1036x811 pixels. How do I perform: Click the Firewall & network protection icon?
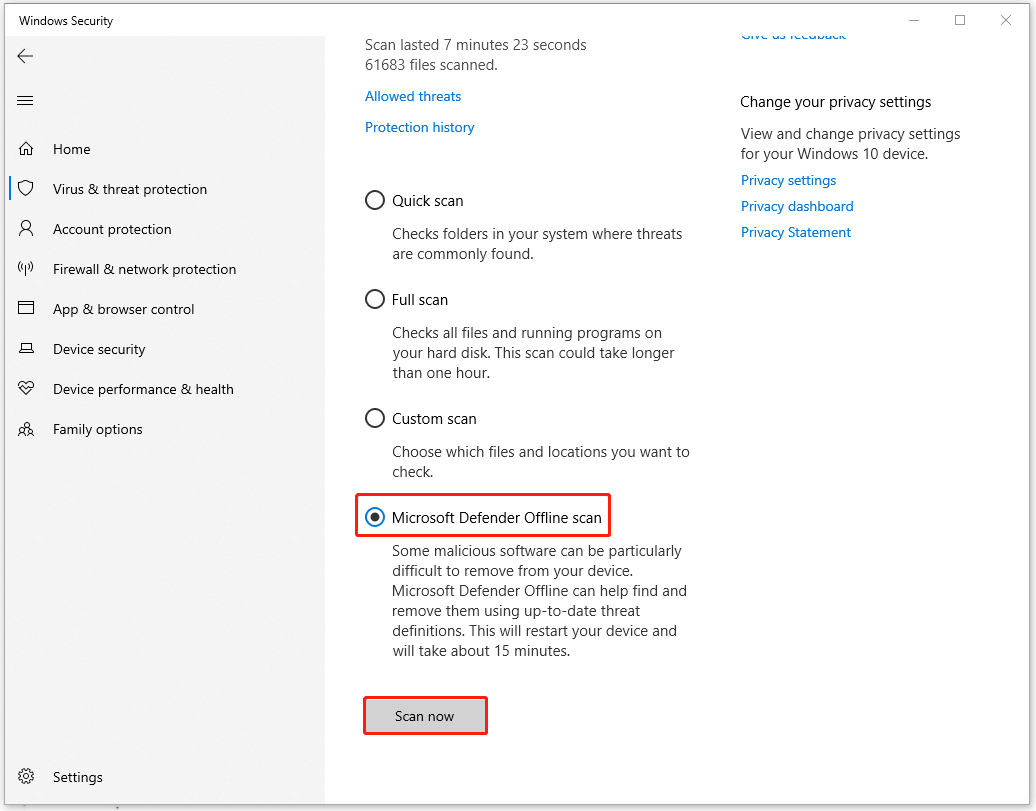click(x=26, y=269)
